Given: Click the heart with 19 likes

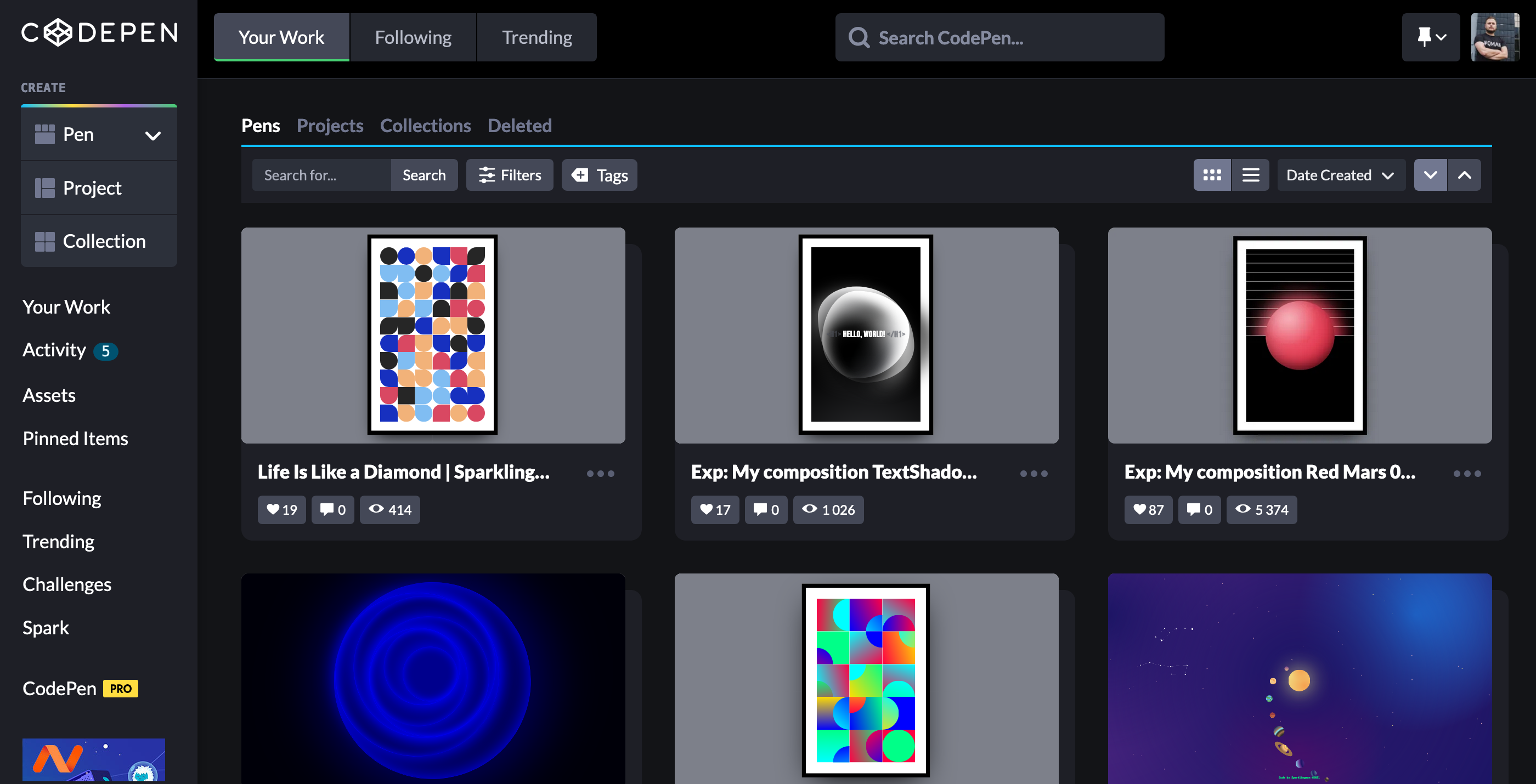Looking at the screenshot, I should (x=281, y=510).
